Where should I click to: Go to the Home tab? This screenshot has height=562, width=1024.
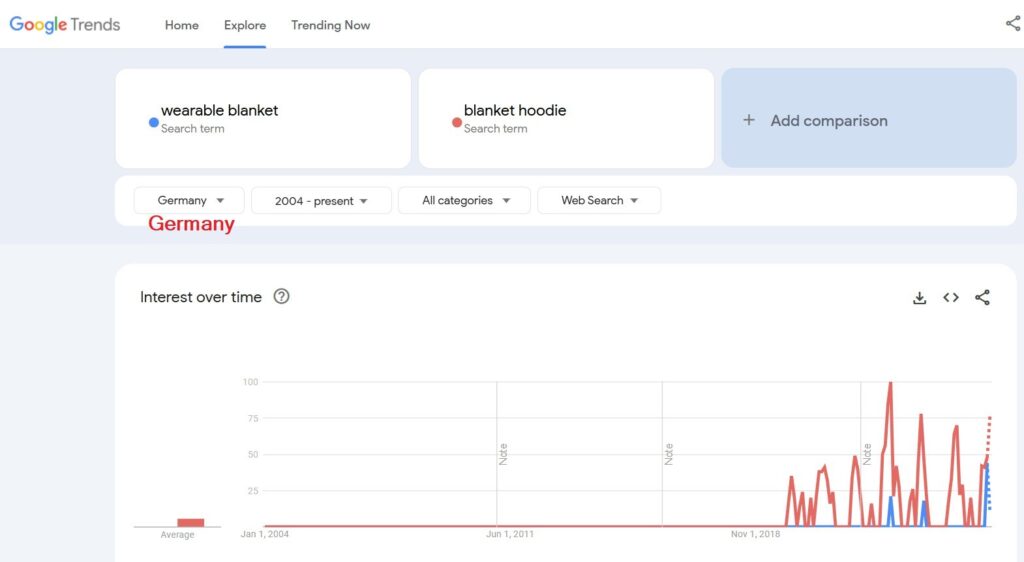point(181,25)
